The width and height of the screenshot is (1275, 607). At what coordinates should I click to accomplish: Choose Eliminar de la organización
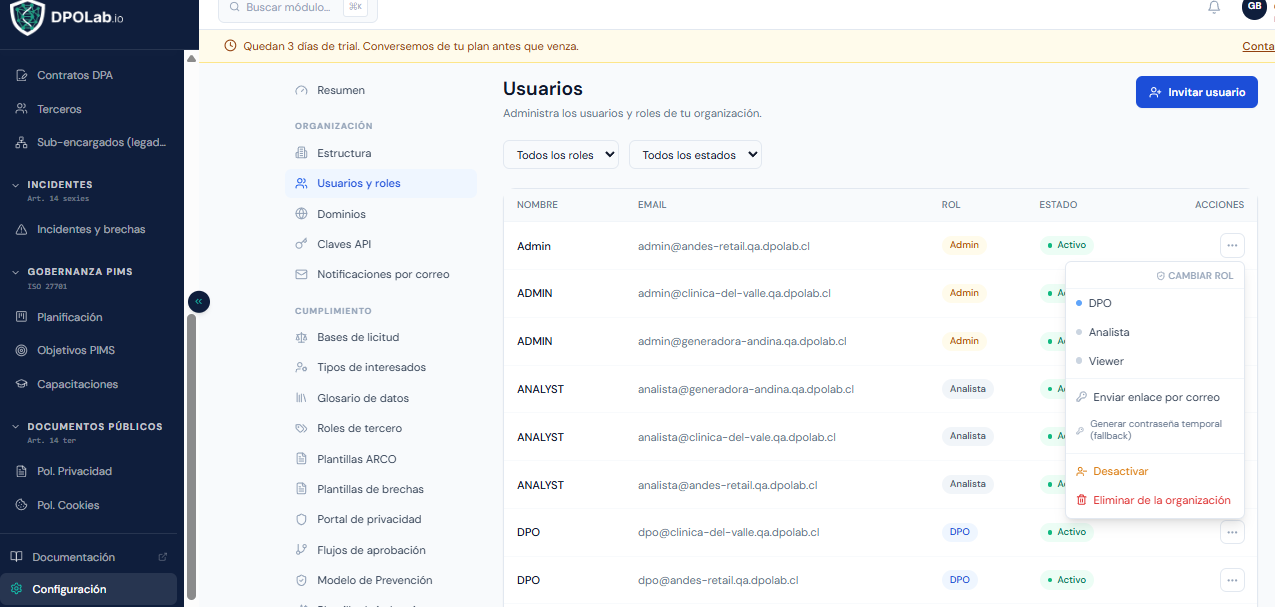1155,500
